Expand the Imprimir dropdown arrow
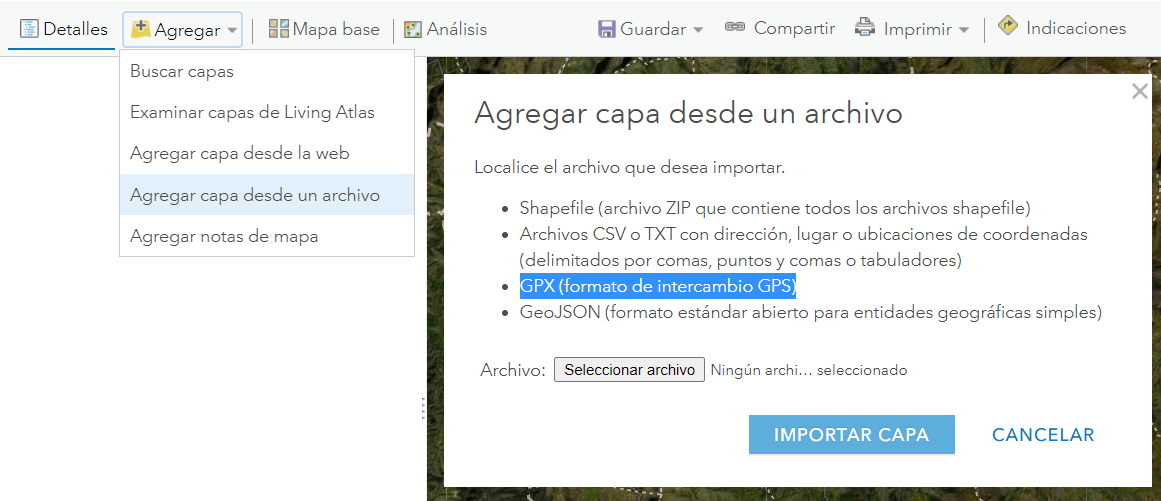The image size is (1161, 501). coord(964,31)
